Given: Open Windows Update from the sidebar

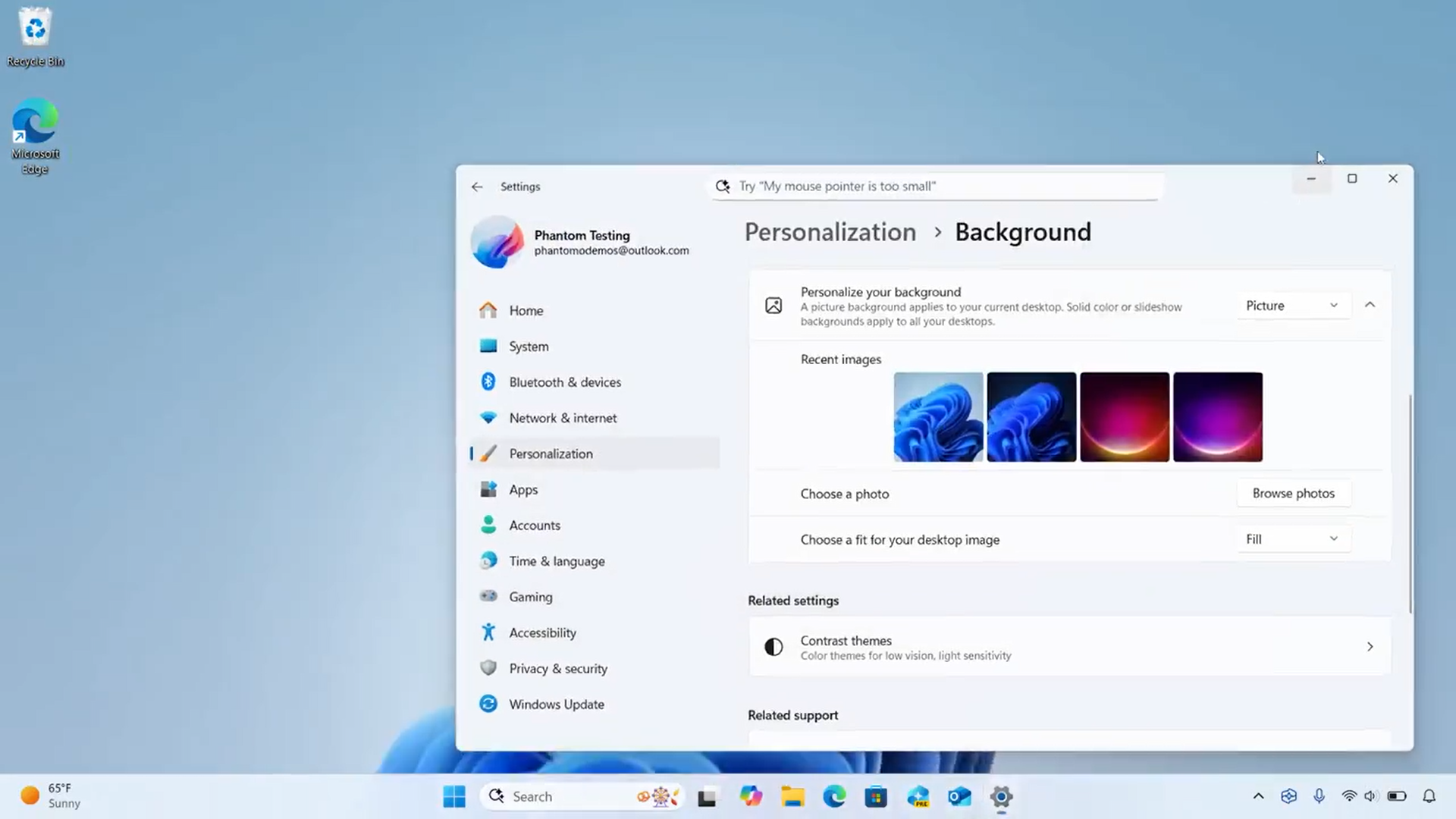Looking at the screenshot, I should coord(556,704).
